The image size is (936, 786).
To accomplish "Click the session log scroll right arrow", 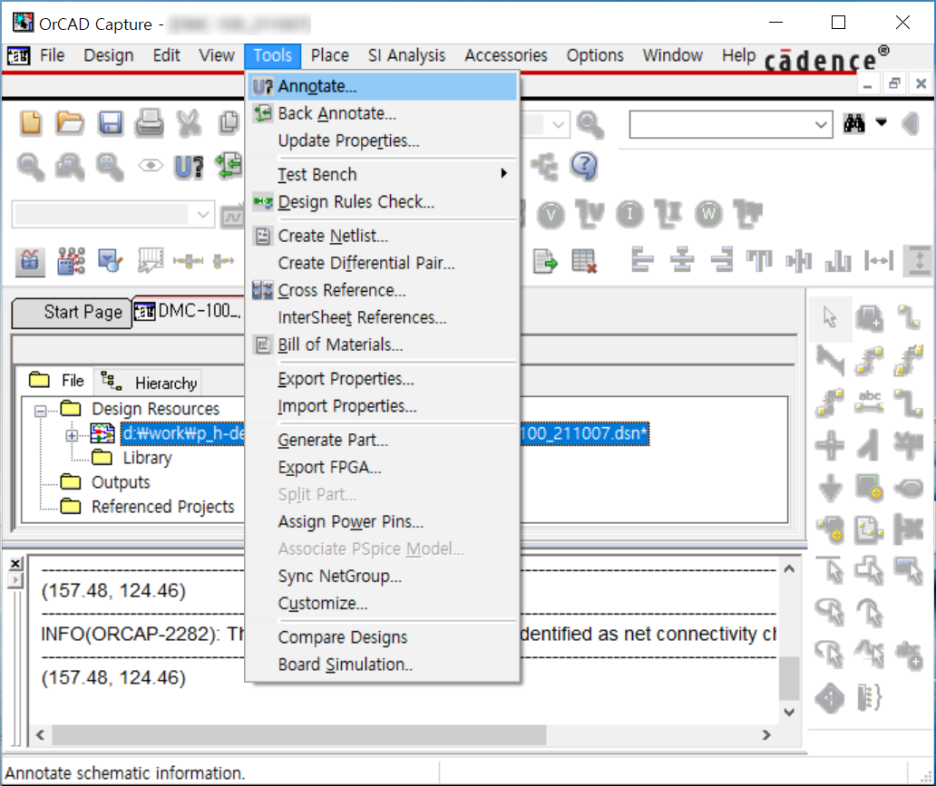I will click(x=766, y=735).
